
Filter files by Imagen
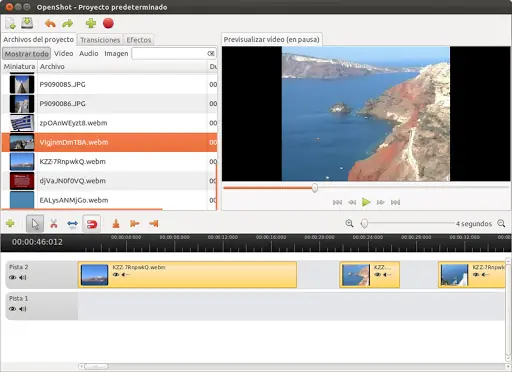(x=116, y=53)
